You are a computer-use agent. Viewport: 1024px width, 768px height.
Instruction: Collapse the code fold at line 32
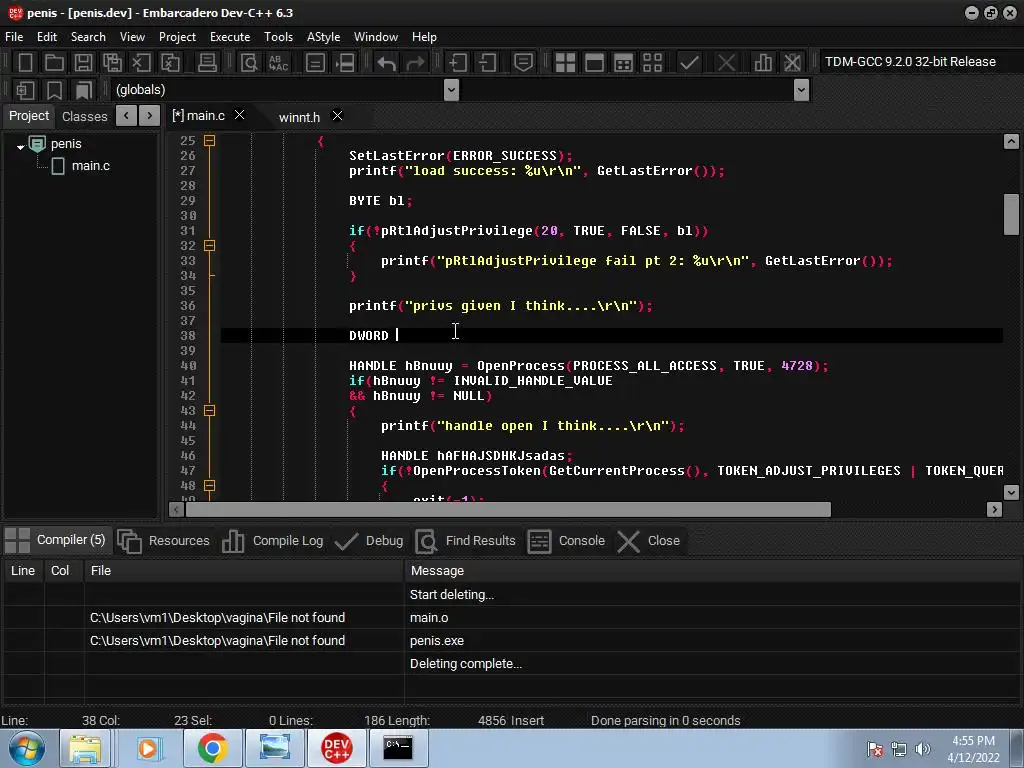click(209, 246)
